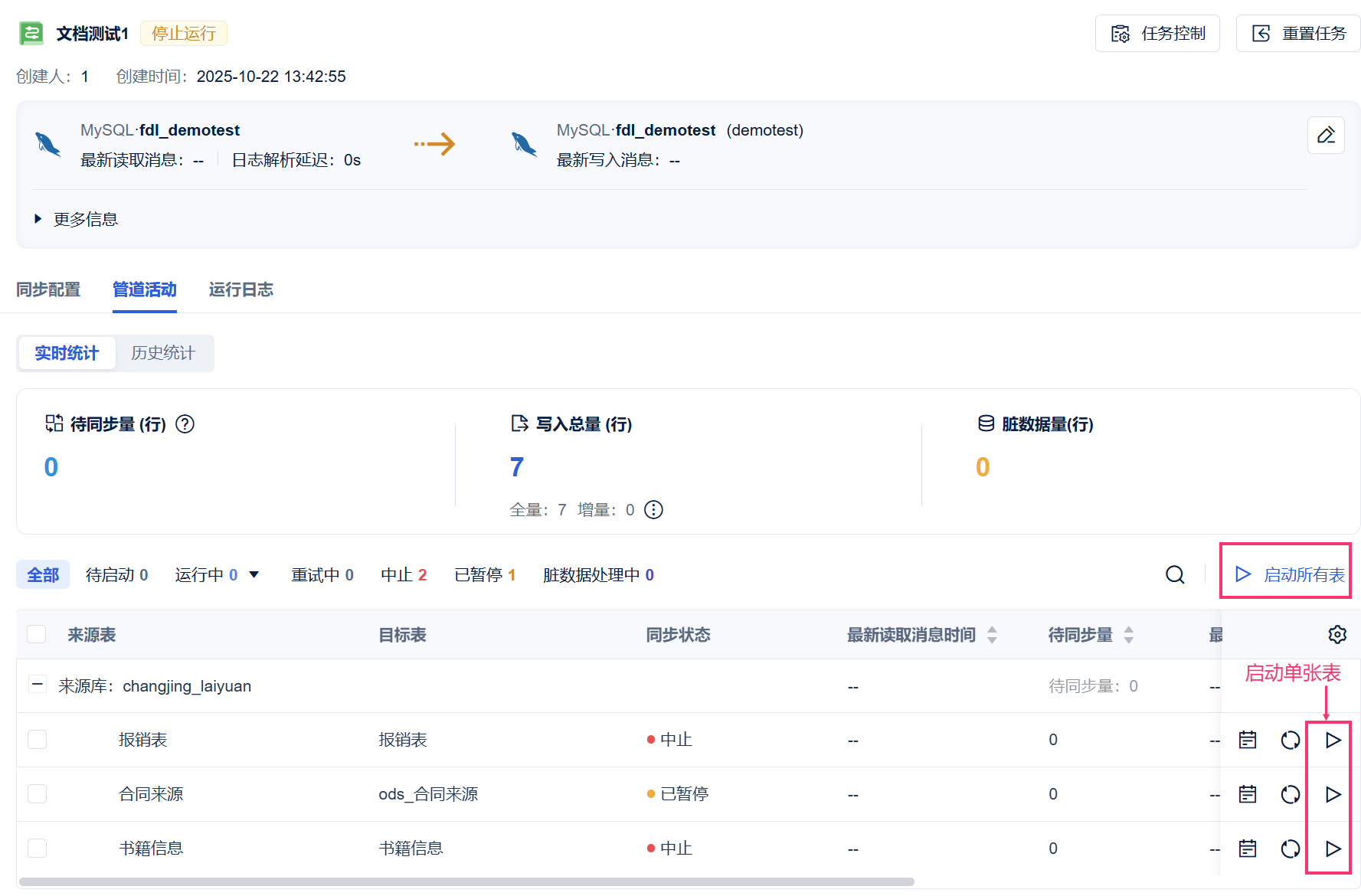The width and height of the screenshot is (1361, 896).
Task: Open the table search magnifier icon
Action: point(1175,574)
